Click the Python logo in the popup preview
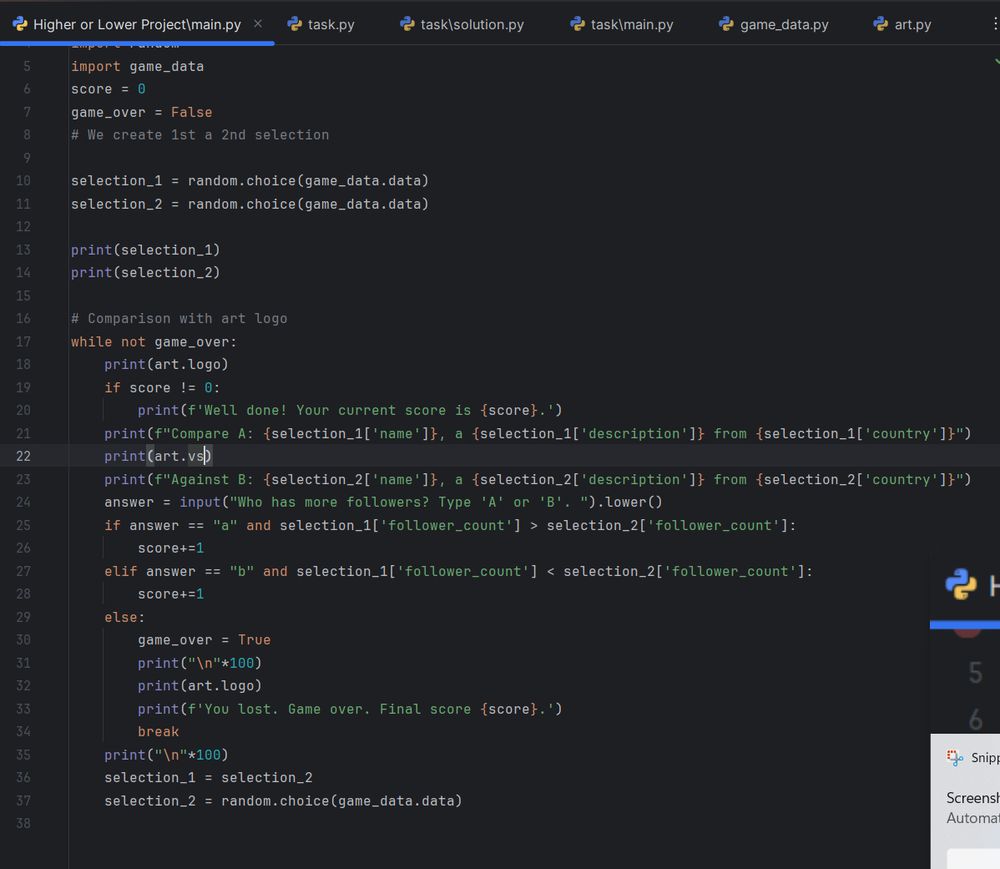The height and width of the screenshot is (869, 1000). (960, 584)
